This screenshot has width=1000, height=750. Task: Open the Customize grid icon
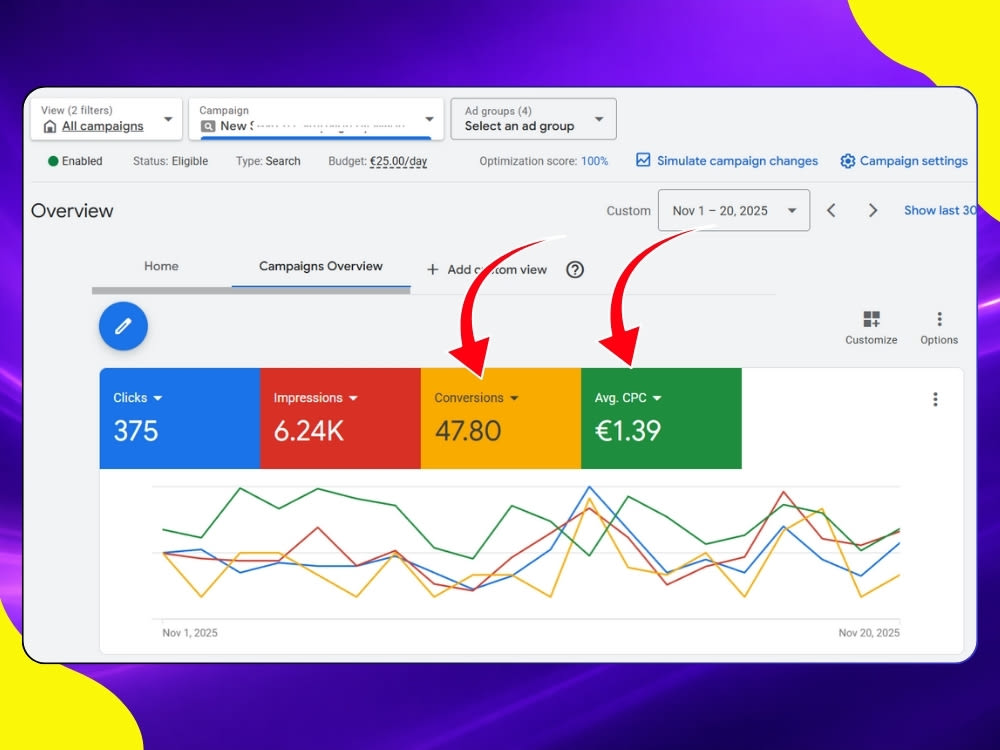(871, 318)
